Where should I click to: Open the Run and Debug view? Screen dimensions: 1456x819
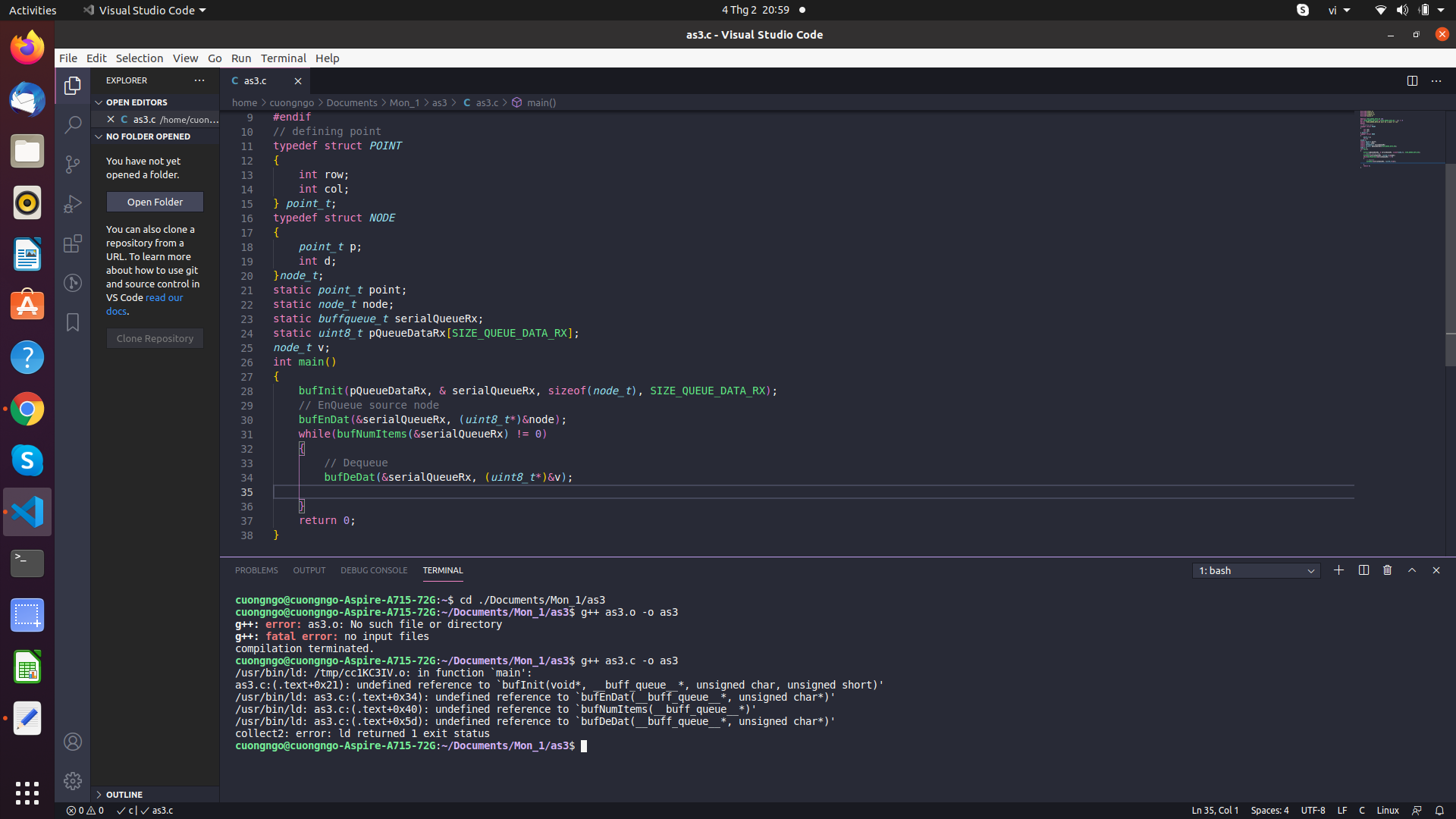click(73, 204)
